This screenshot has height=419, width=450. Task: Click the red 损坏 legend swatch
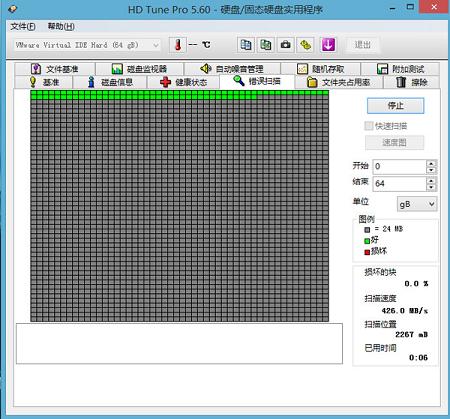tap(367, 252)
